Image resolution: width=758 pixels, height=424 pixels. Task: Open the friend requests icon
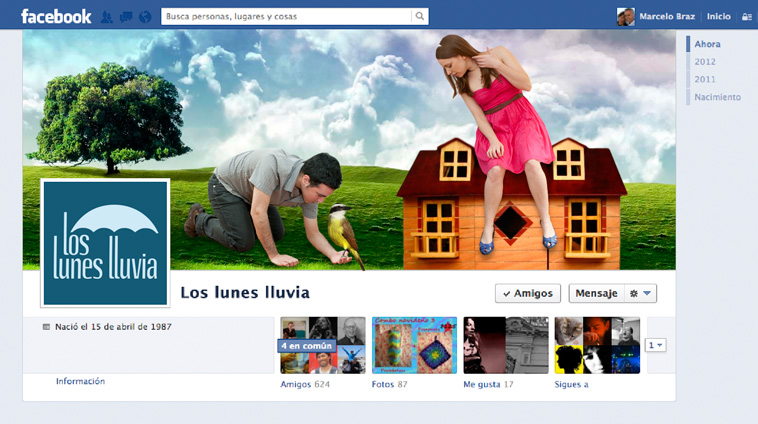click(106, 17)
